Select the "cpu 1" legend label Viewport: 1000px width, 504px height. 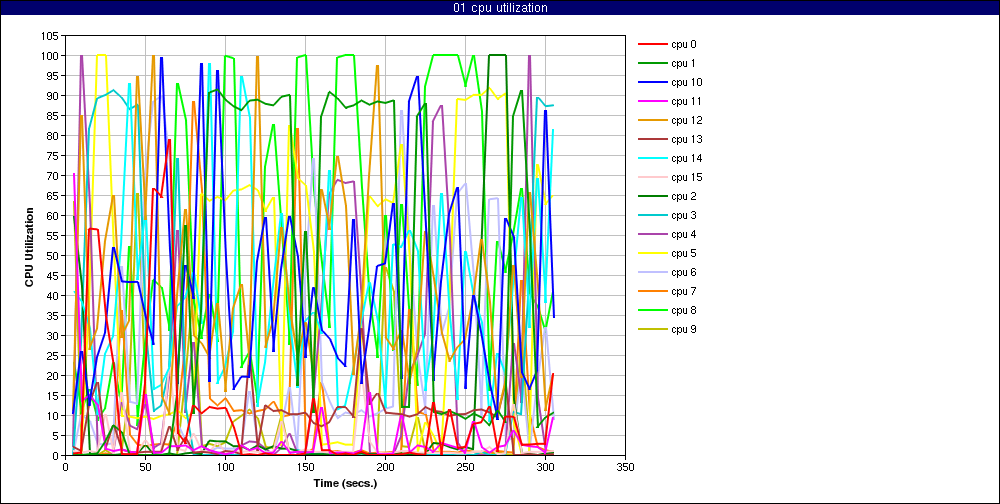tap(683, 63)
